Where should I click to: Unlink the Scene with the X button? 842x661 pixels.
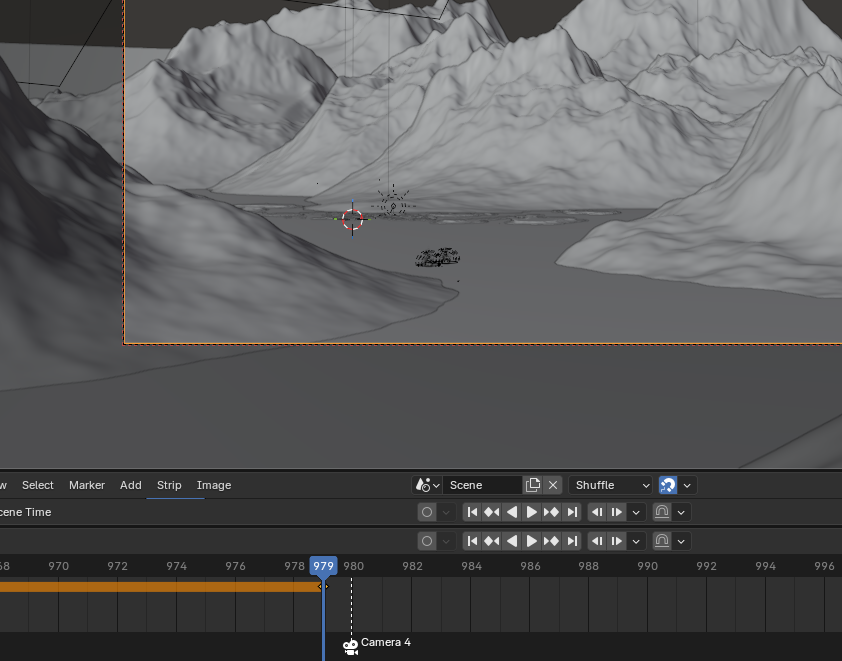553,485
